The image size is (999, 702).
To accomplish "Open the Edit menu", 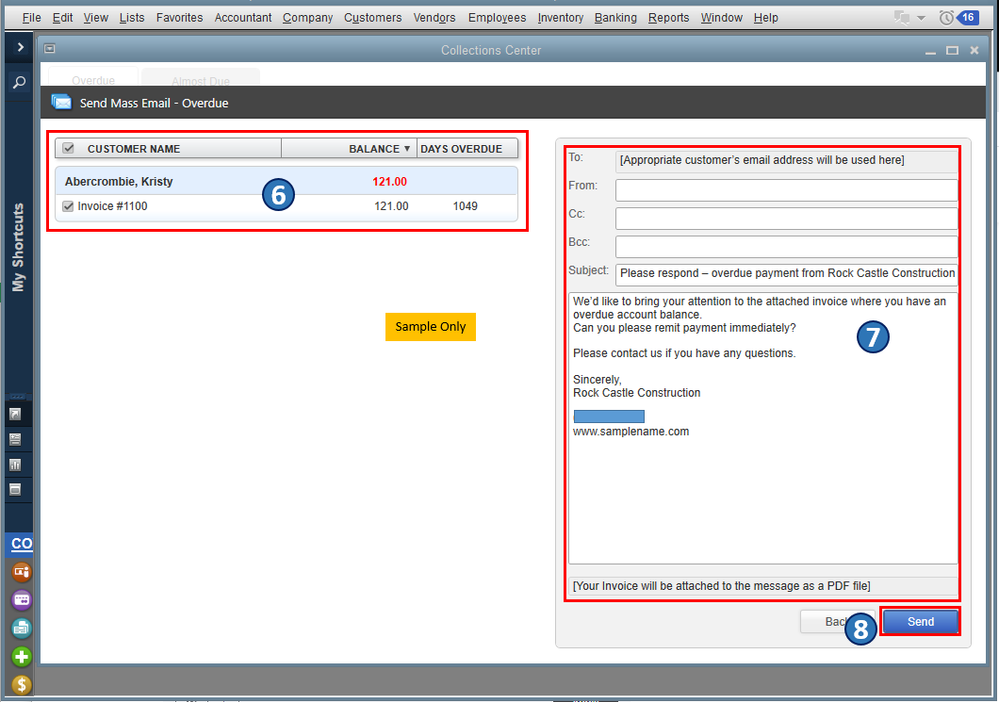I will 62,18.
